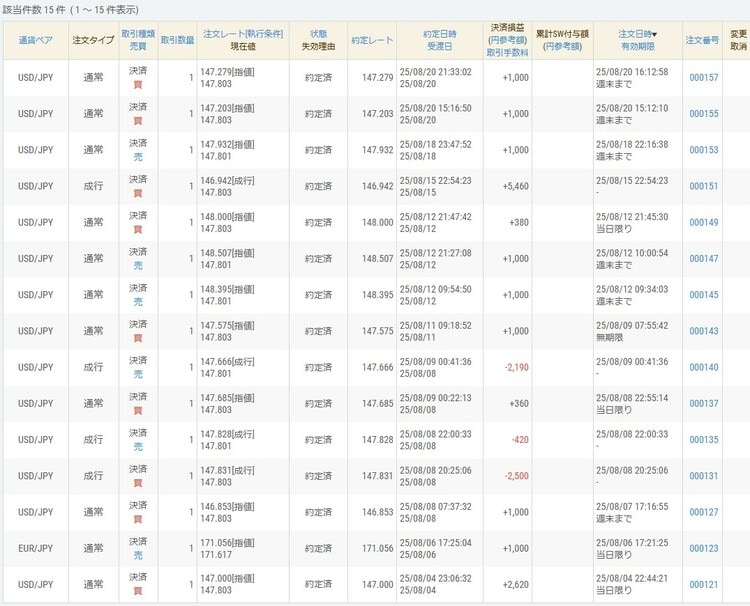This screenshot has height=606, width=750.
Task: Open order number 000155 link
Action: 704,114
